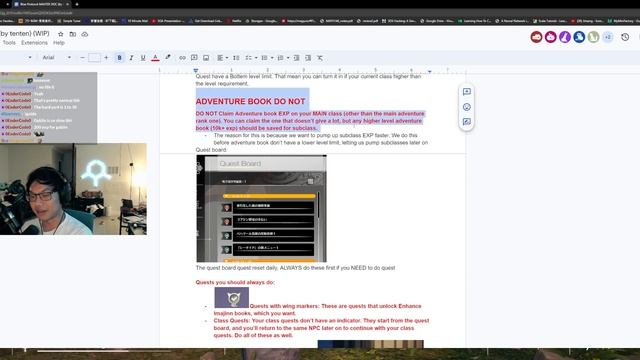Image resolution: width=640 pixels, height=360 pixels.
Task: Click 'Quests you should always do:' text
Action: 235,282
